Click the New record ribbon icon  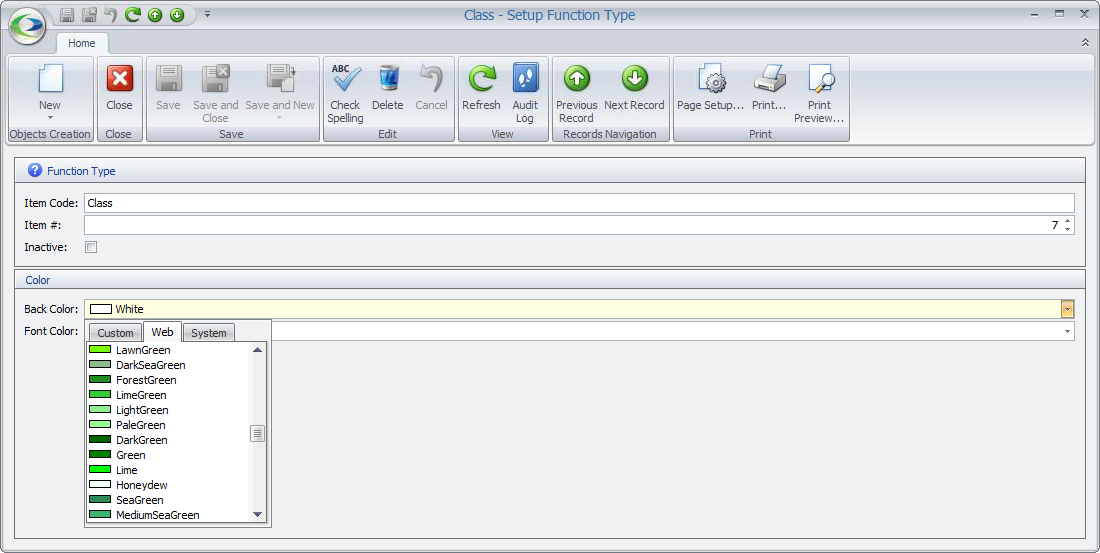coord(50,78)
